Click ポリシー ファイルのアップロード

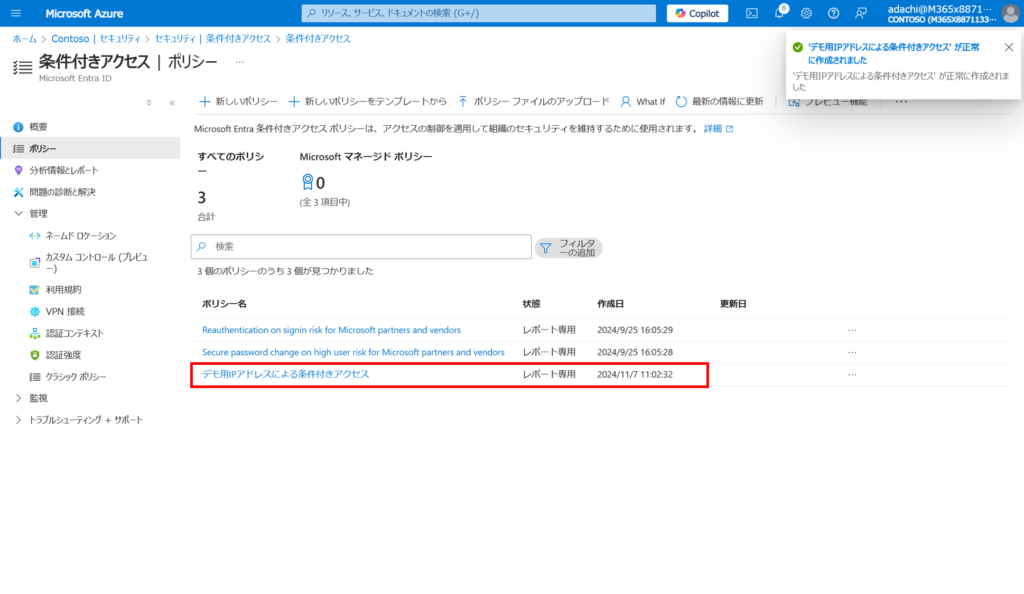click(534, 101)
